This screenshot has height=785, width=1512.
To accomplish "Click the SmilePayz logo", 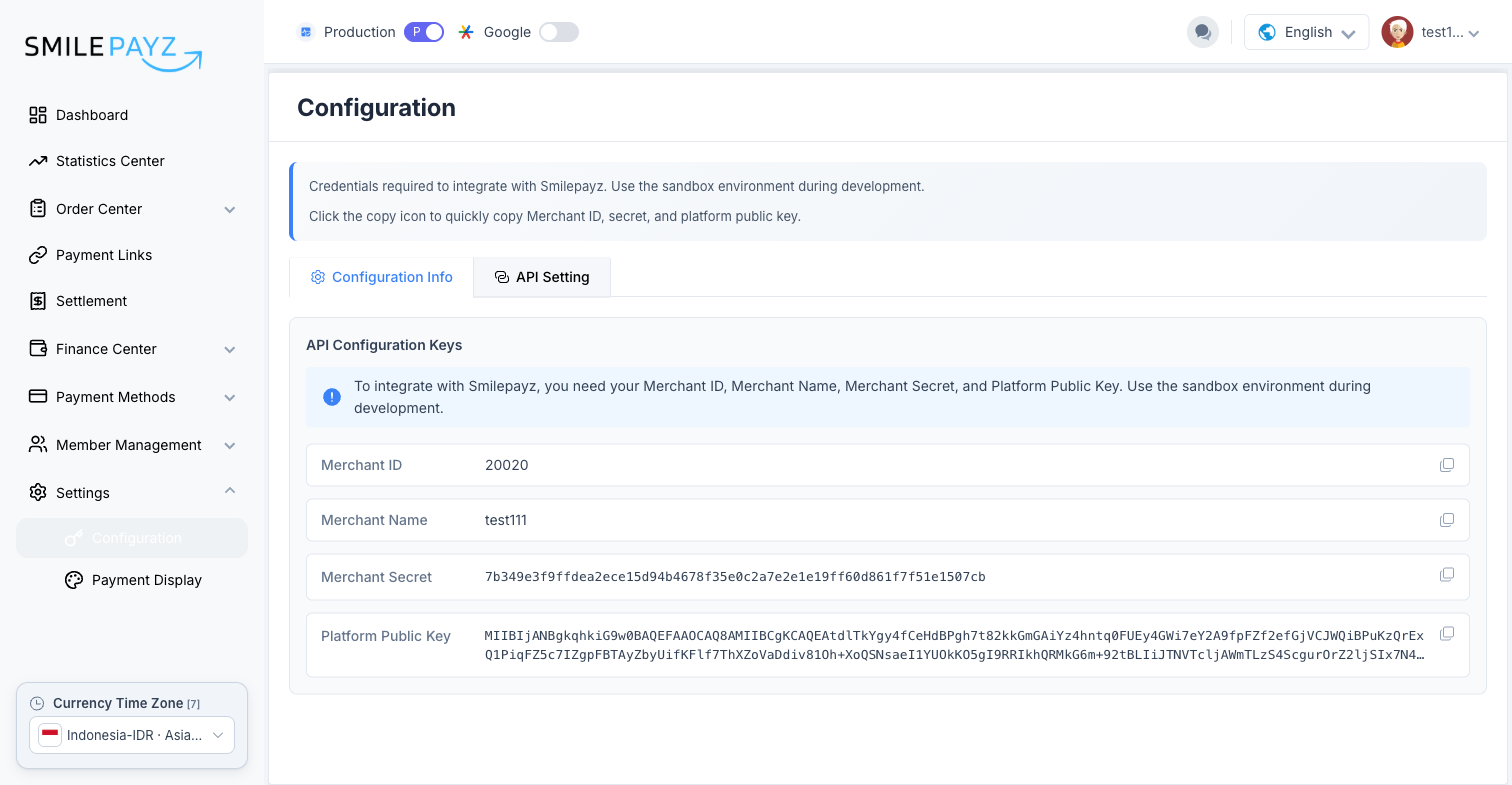I will click(x=113, y=52).
